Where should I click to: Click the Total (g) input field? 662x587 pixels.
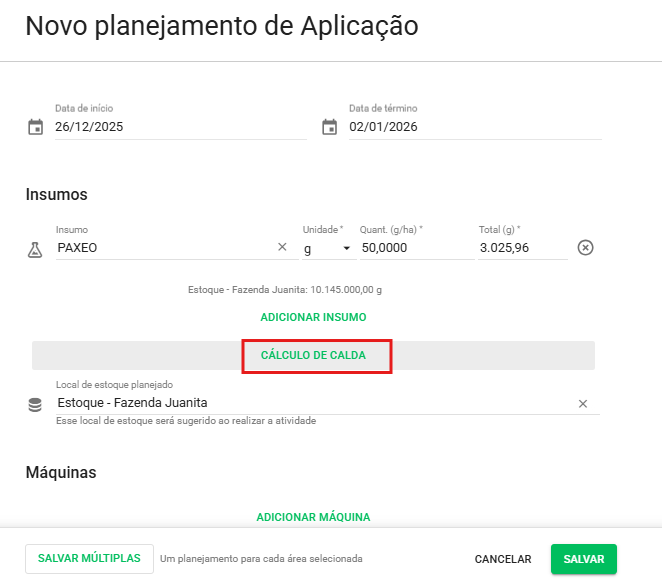tap(522, 247)
